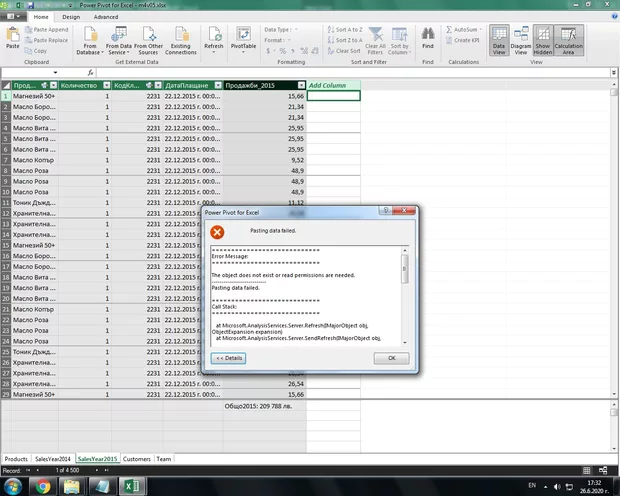The image size is (620, 496).
Task: Switch to the Design ribbon tab
Action: (70, 17)
